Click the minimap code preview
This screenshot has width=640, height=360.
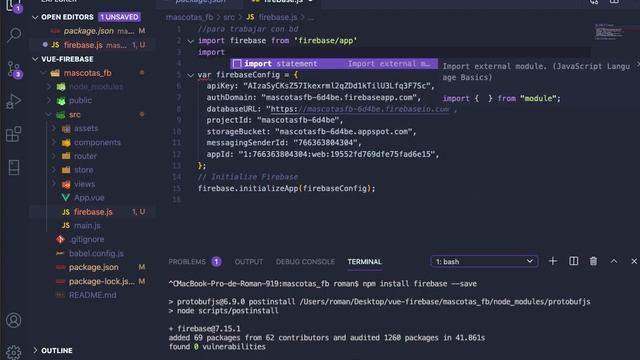click(x=609, y=32)
